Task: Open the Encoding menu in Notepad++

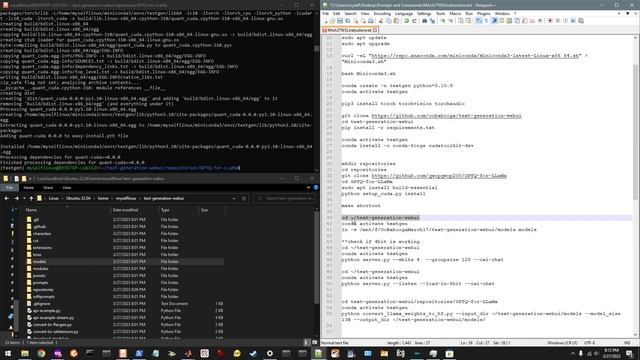Action: (382, 13)
